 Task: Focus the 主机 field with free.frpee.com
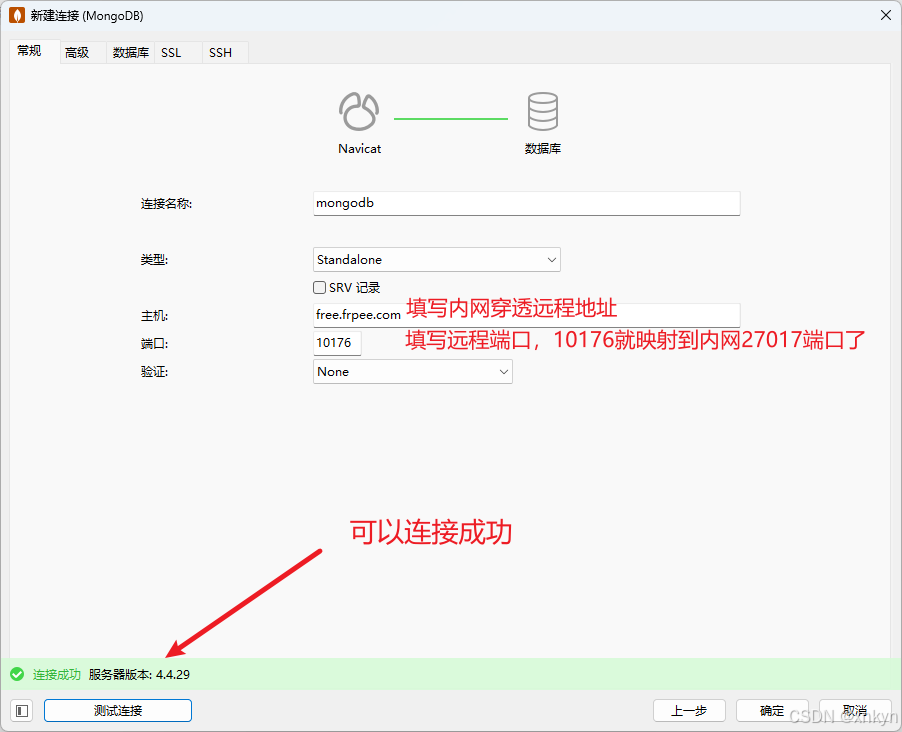[x=526, y=315]
